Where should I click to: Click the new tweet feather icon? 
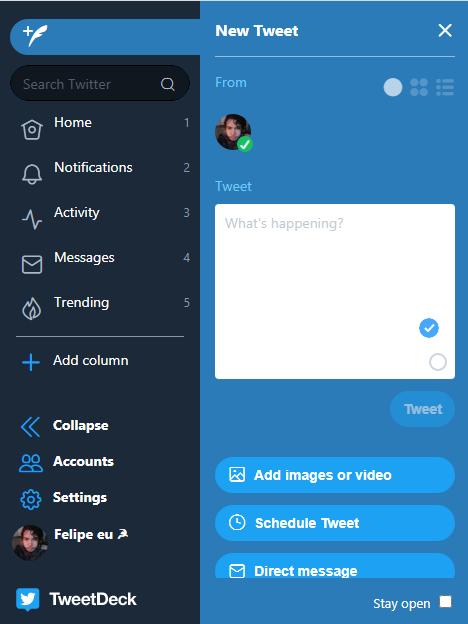click(x=35, y=35)
